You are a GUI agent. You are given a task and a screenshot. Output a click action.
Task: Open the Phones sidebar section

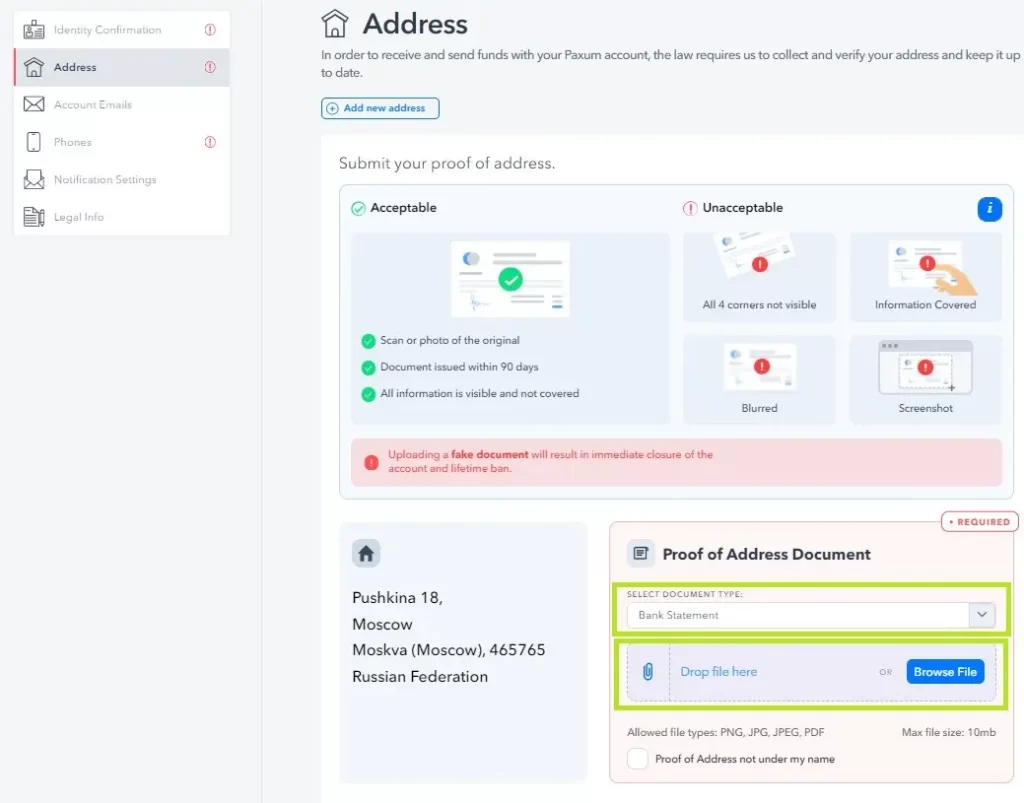click(121, 142)
